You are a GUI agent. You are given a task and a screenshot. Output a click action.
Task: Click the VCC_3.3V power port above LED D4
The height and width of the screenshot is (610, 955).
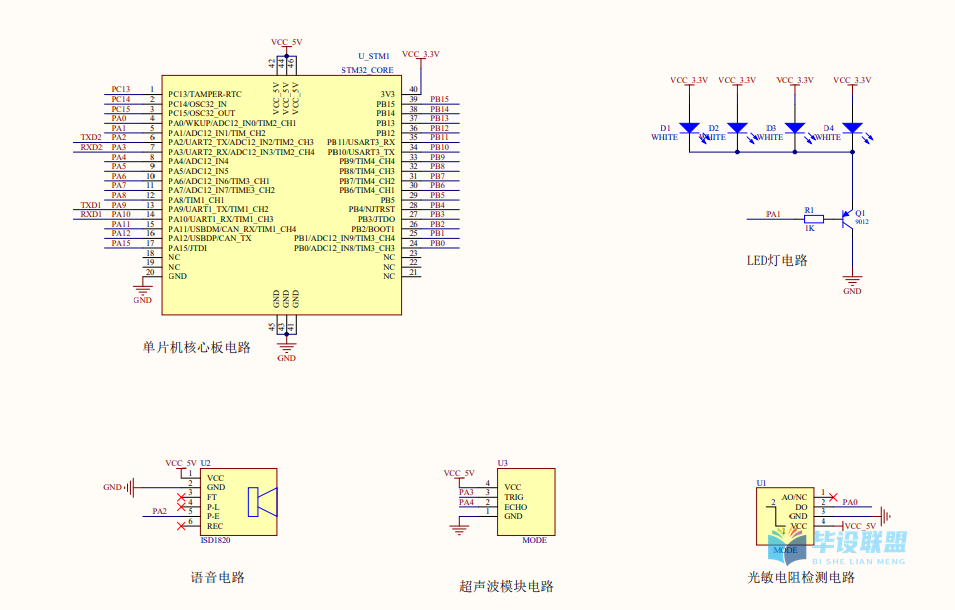pyautogui.click(x=852, y=81)
